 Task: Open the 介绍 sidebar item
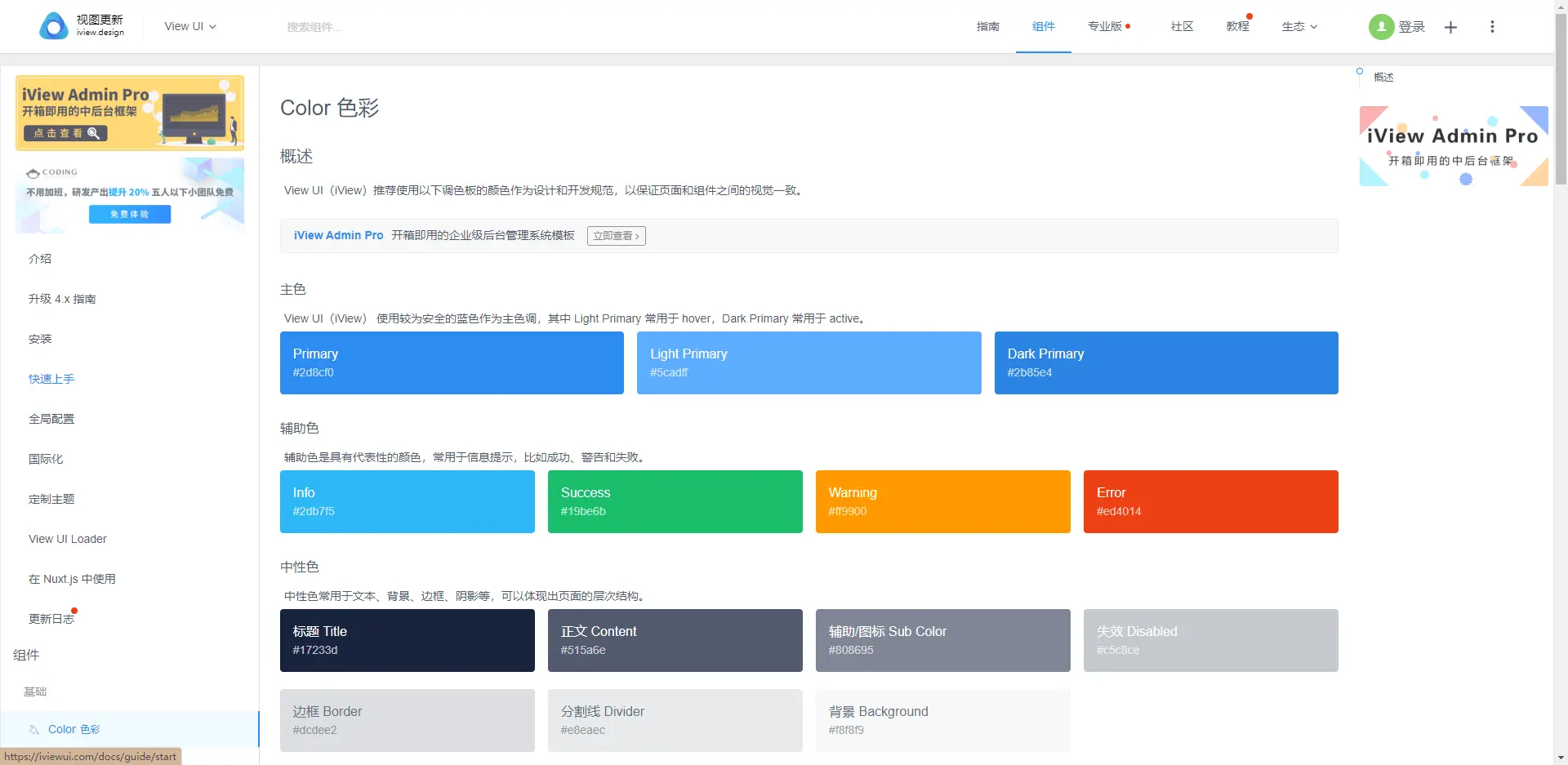(x=40, y=259)
